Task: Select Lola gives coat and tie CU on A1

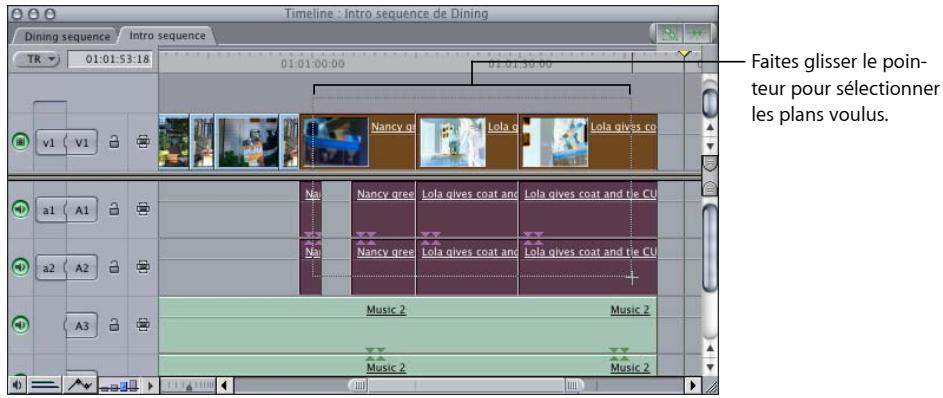Action: click(588, 209)
